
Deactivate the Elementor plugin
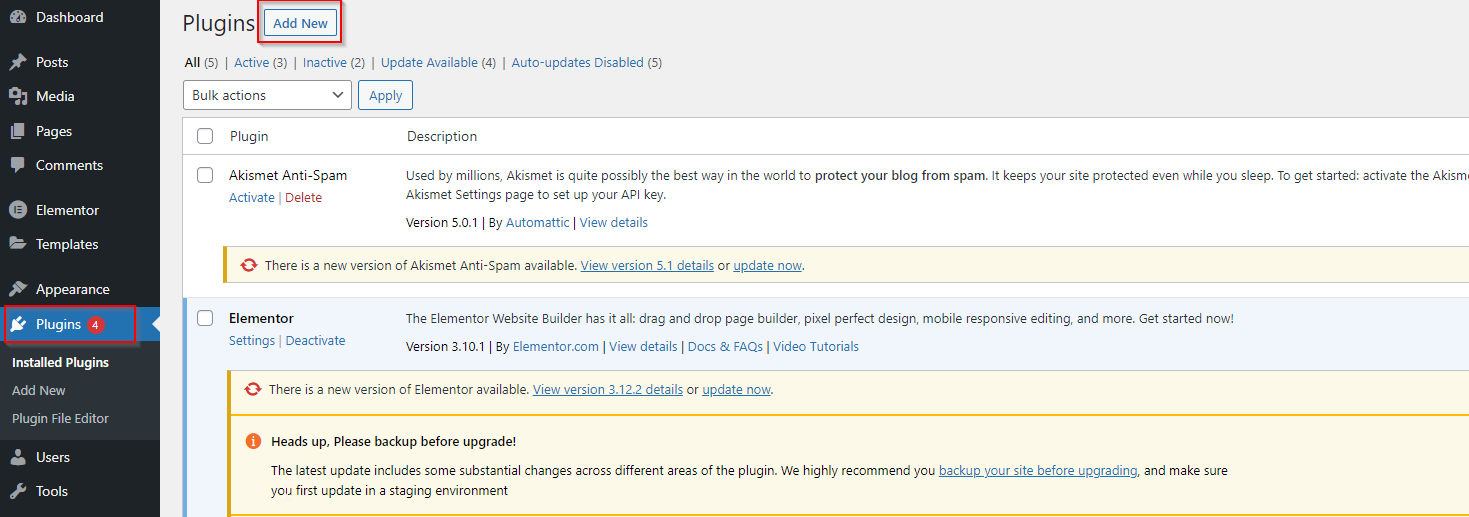[316, 340]
